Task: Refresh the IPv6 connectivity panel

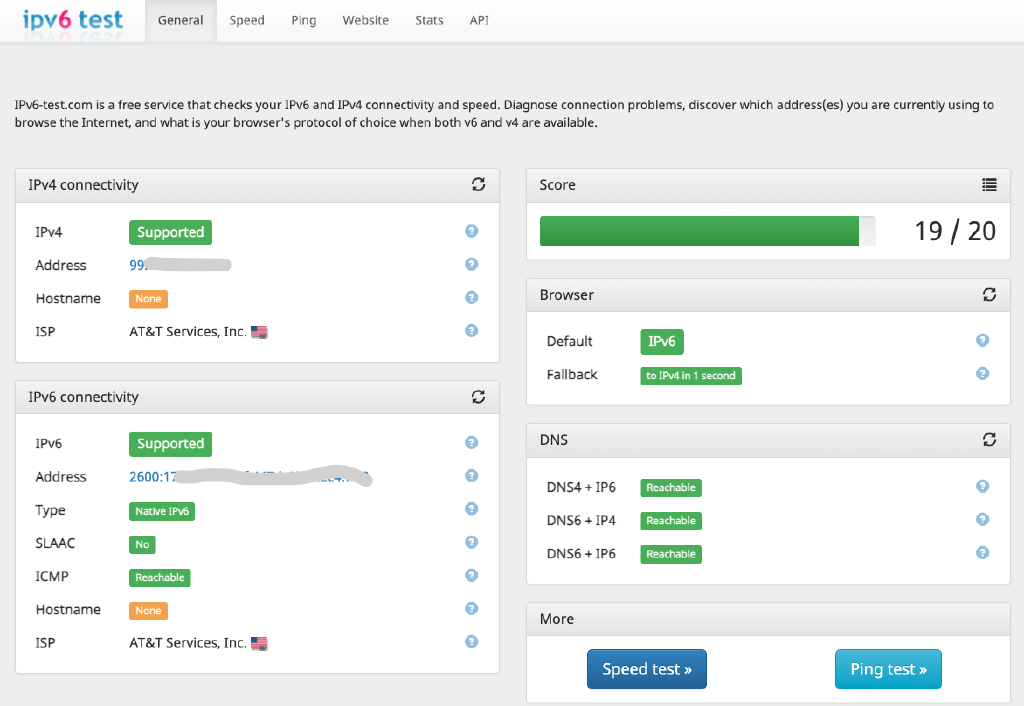Action: pos(478,396)
